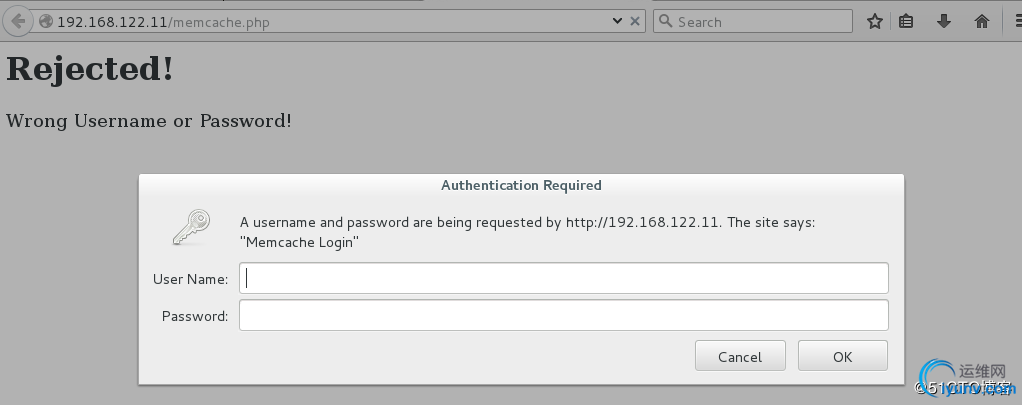
Task: Open the Downloads arrow icon
Action: pos(944,21)
